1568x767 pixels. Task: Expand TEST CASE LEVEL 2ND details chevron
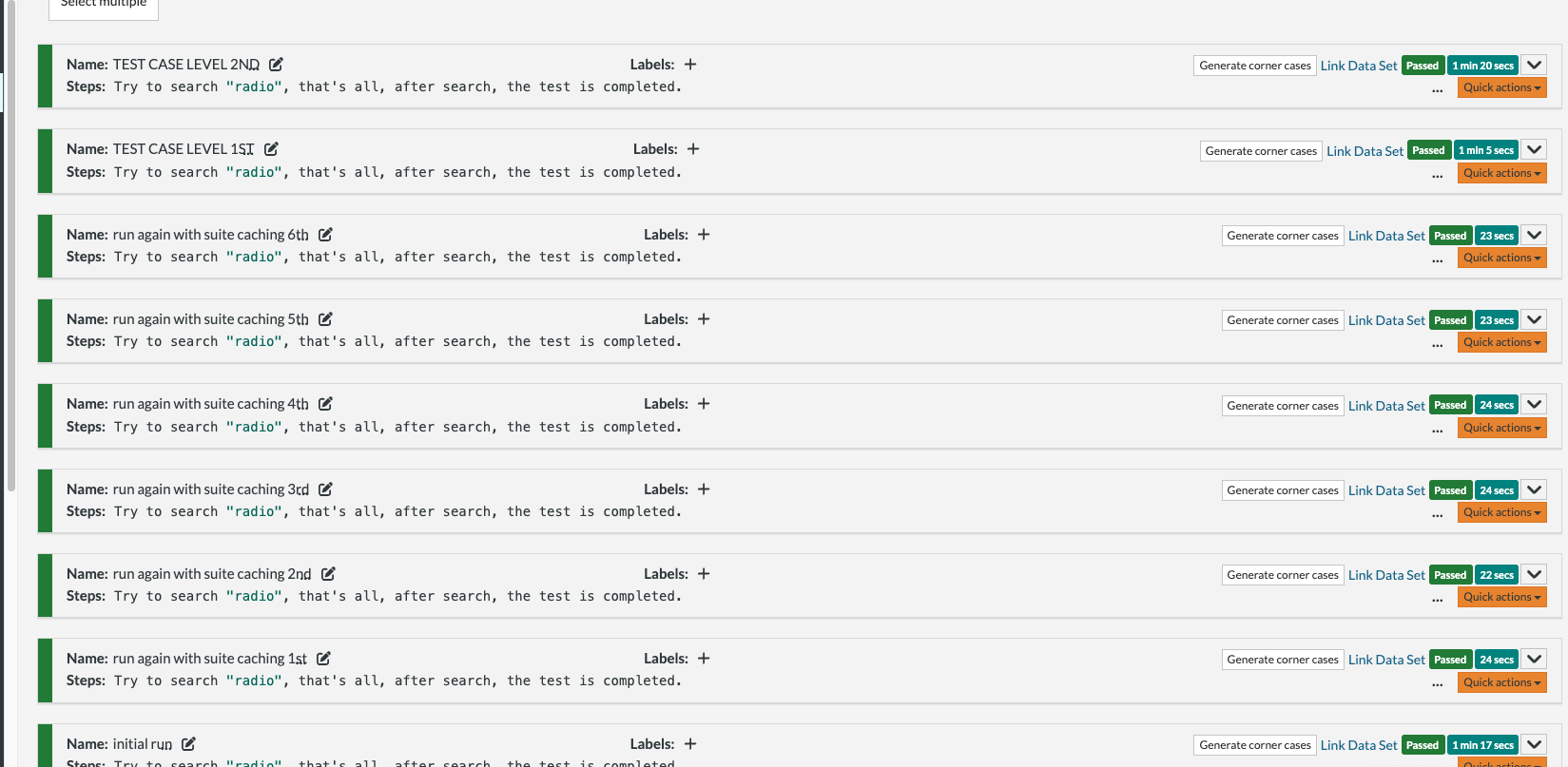(x=1534, y=65)
